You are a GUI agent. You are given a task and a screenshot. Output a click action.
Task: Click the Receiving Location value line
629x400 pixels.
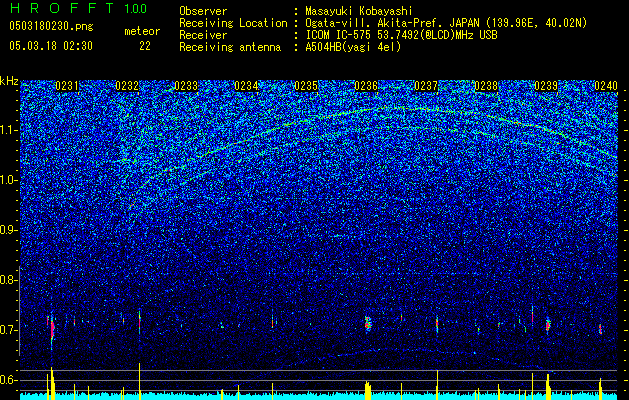pos(446,23)
